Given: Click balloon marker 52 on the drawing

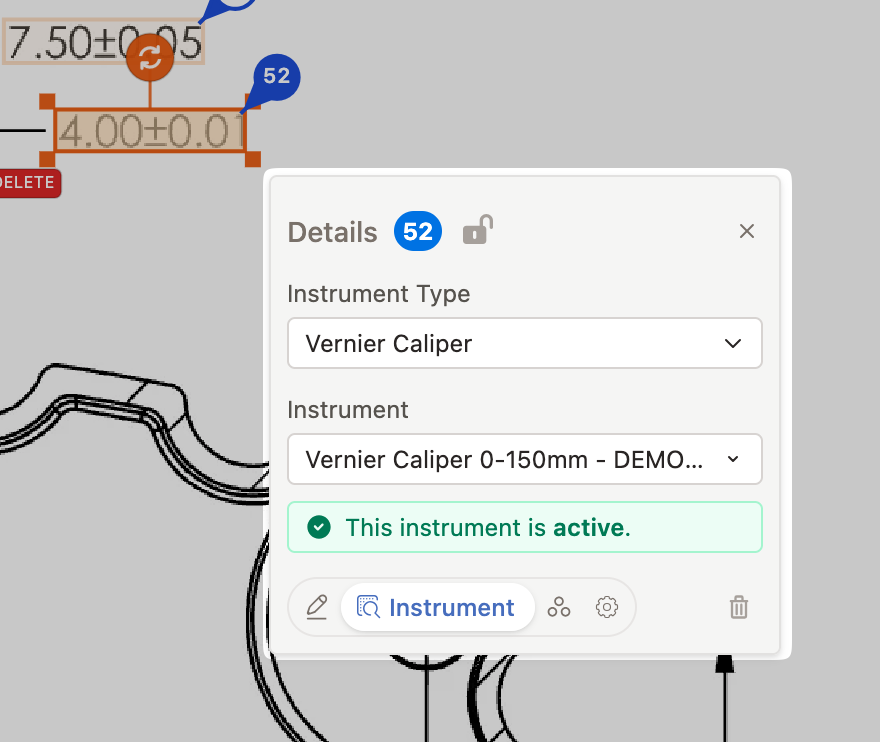Looking at the screenshot, I should (276, 77).
